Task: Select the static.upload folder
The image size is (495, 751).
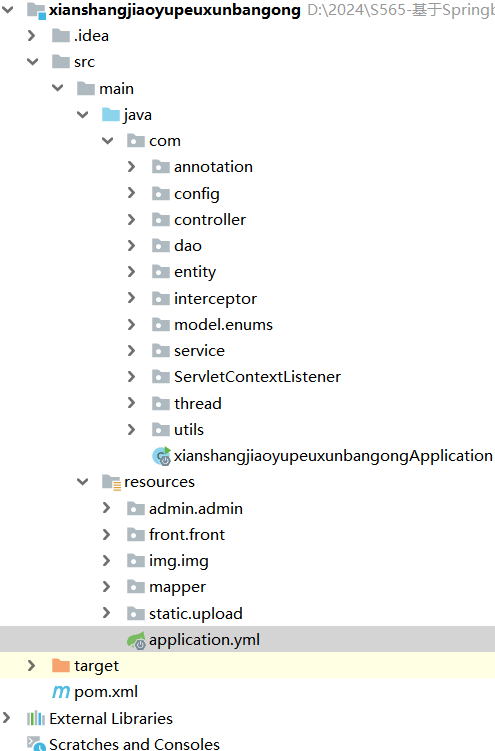Action: [x=195, y=614]
